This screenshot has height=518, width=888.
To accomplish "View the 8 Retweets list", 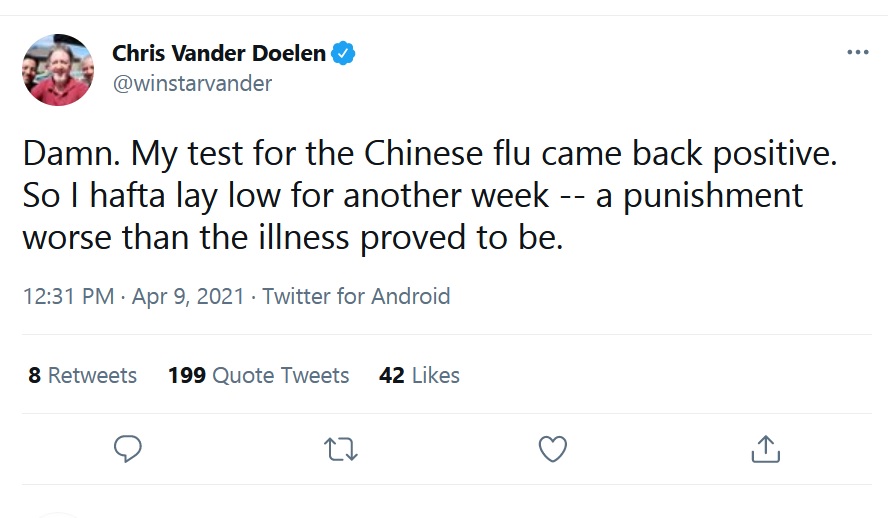I will (x=83, y=375).
